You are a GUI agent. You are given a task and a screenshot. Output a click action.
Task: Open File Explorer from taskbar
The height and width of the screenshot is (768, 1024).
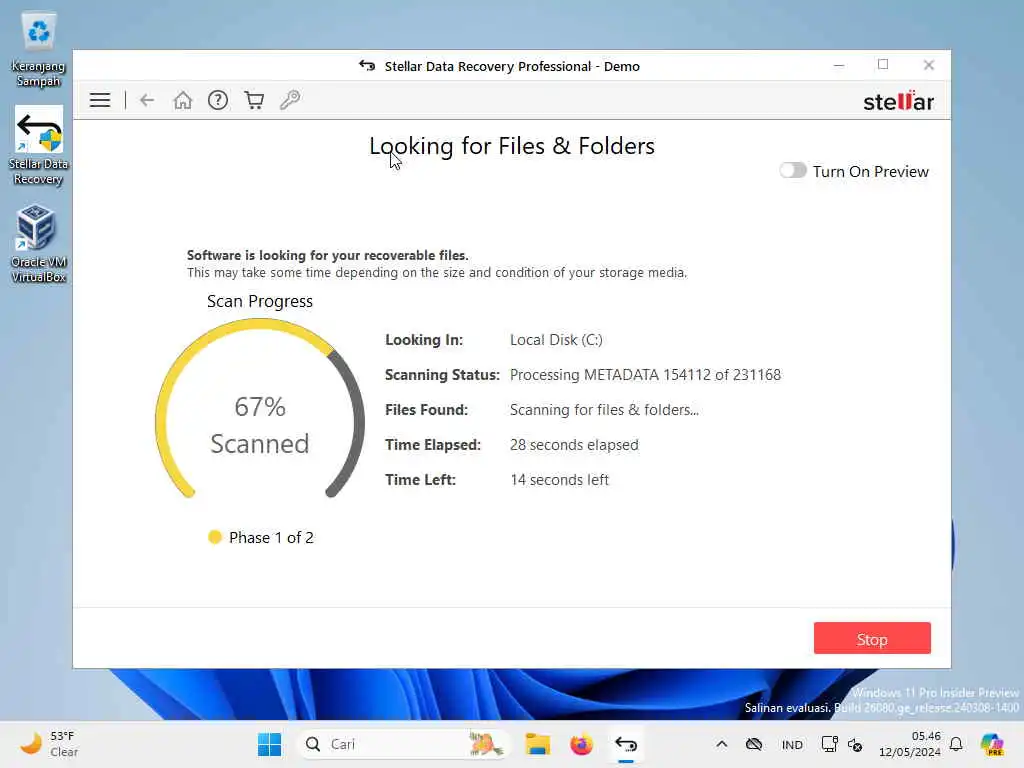537,744
